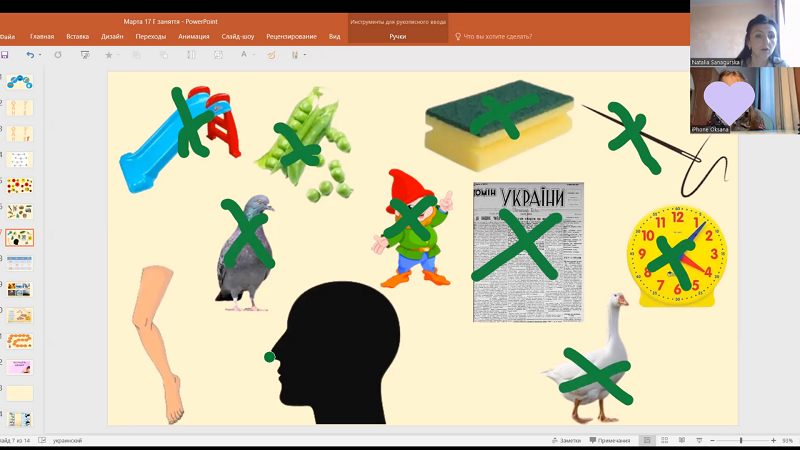
Task: Open the Рецензирование tab
Action: (x=291, y=37)
